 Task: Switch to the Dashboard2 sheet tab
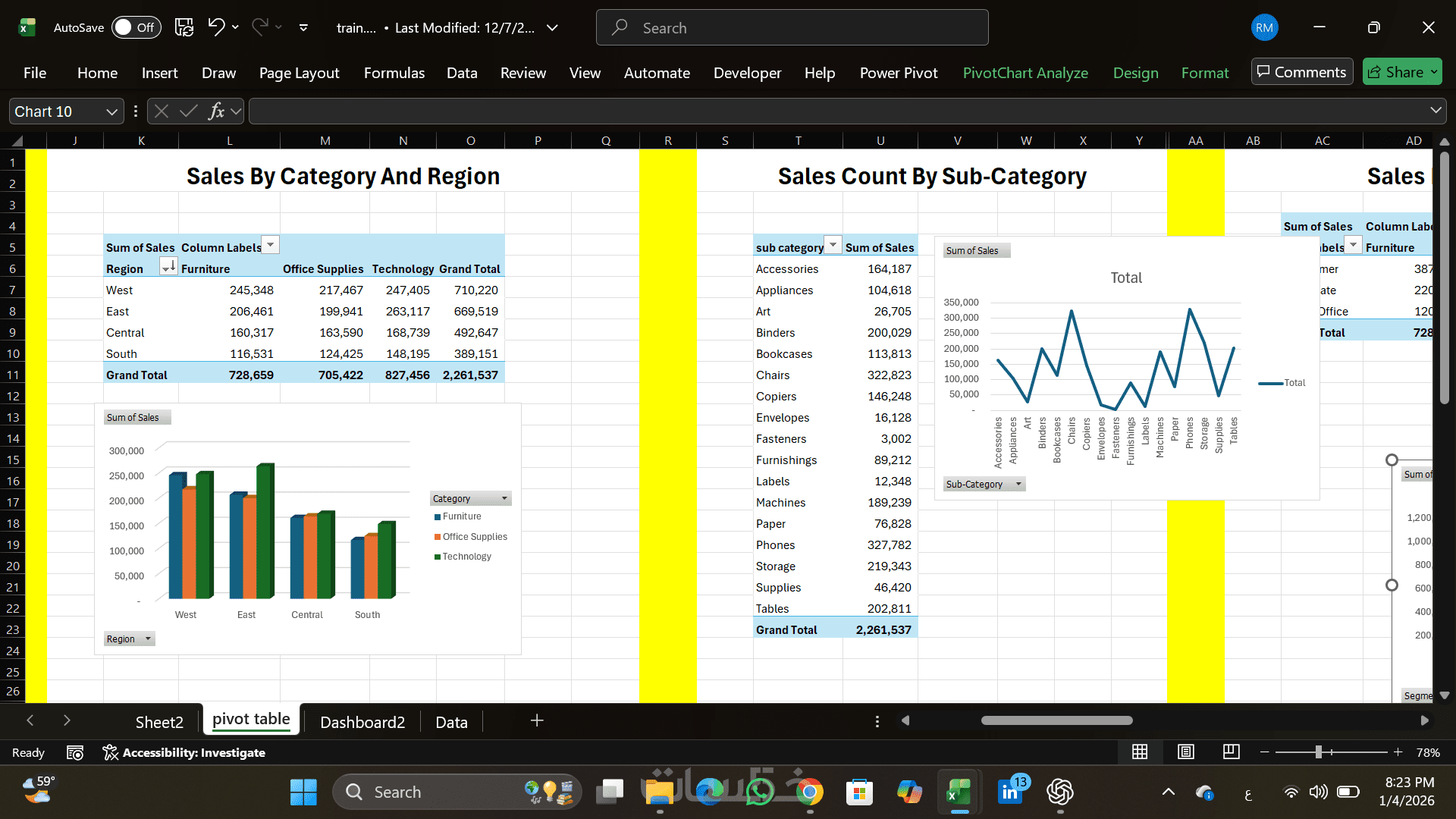pos(362,722)
